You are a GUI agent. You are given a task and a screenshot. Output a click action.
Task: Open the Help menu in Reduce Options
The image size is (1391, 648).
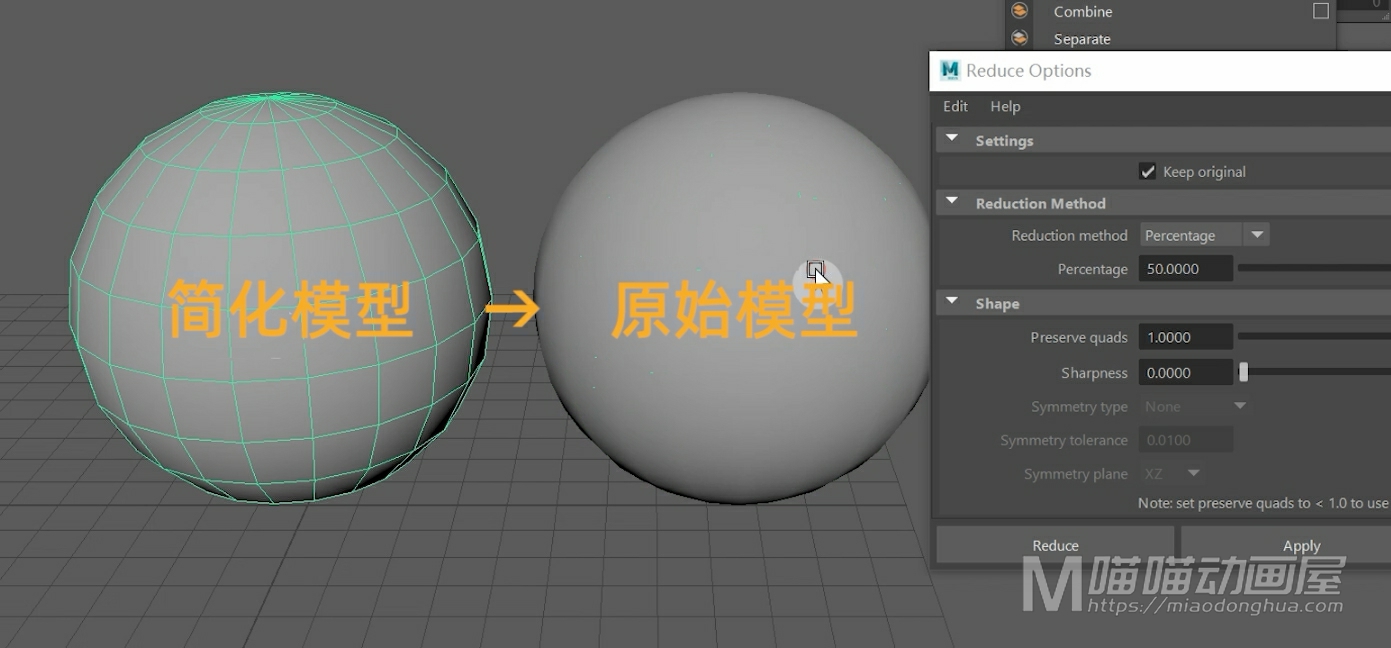(1005, 106)
